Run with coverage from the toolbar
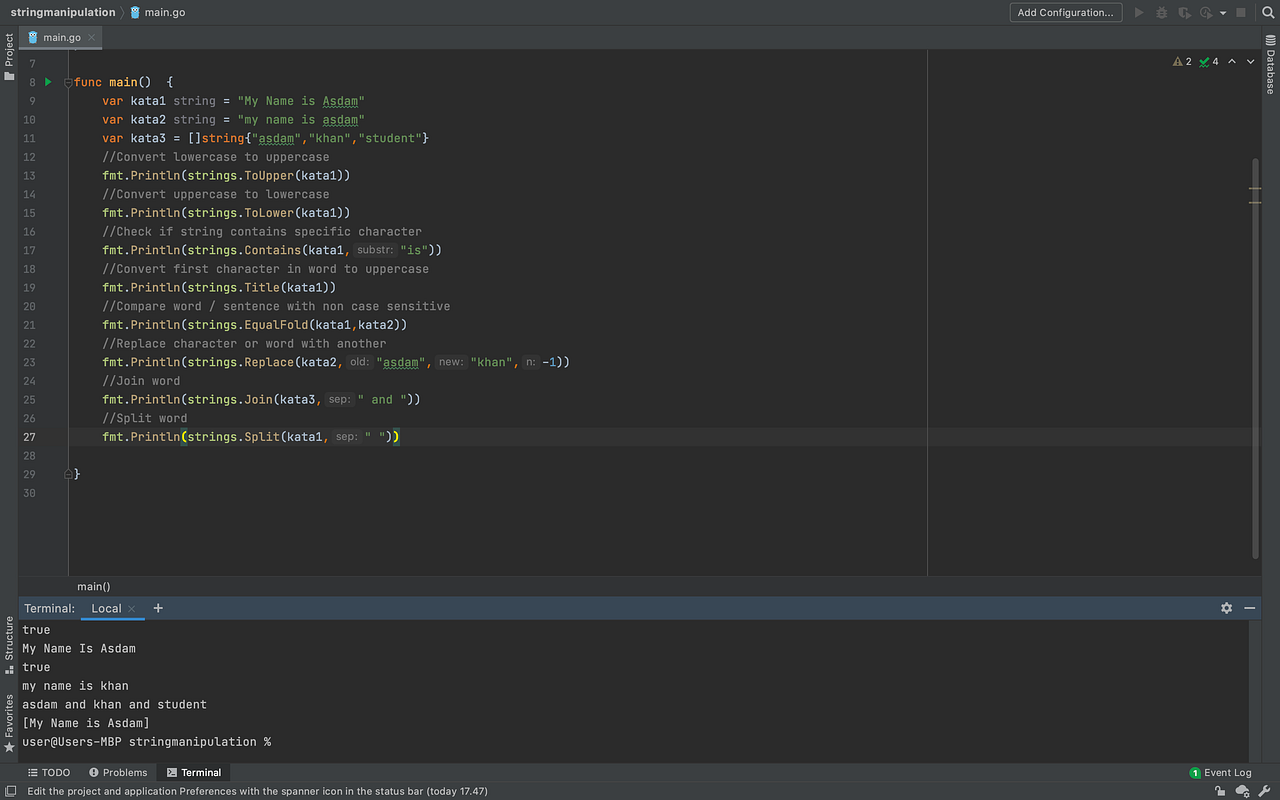The height and width of the screenshot is (800, 1280). (1184, 13)
